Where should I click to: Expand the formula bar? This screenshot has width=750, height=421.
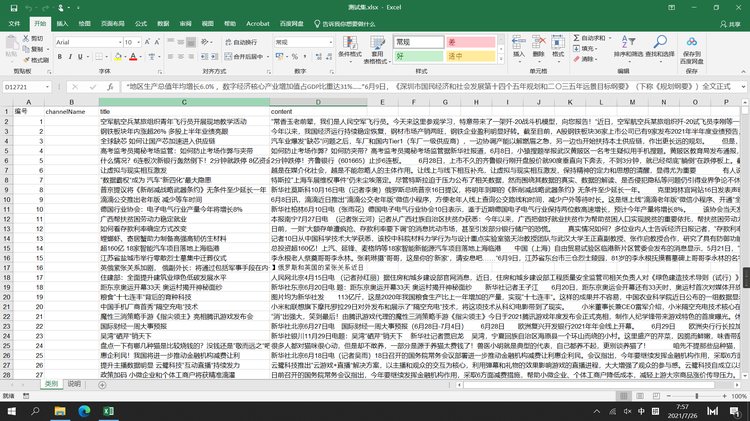[743, 87]
